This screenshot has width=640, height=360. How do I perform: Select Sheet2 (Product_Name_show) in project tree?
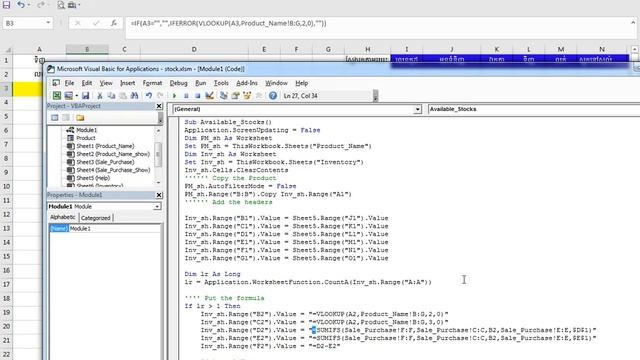(113, 154)
